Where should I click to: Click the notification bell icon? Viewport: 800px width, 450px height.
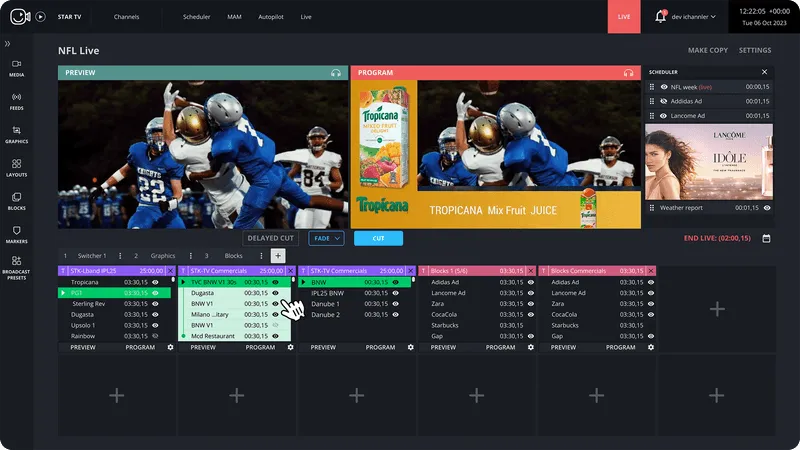tap(660, 17)
